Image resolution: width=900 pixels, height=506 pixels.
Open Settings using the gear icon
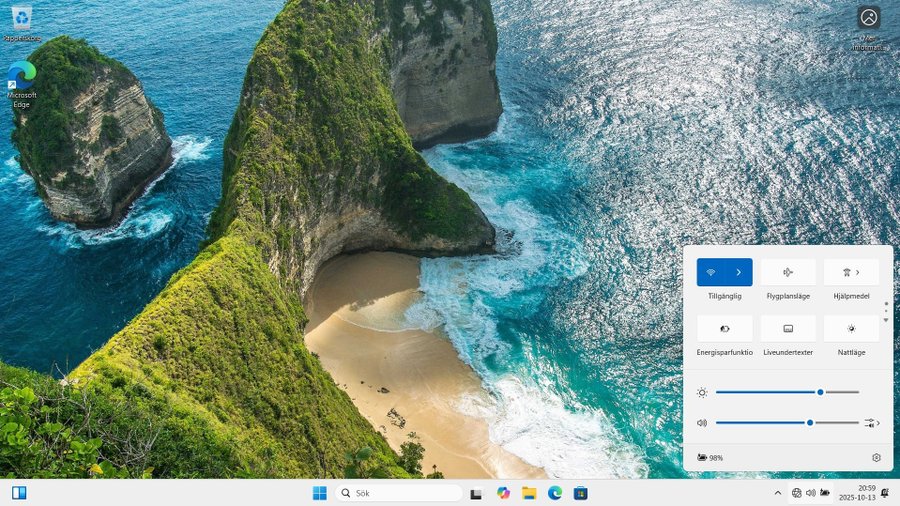click(876, 457)
